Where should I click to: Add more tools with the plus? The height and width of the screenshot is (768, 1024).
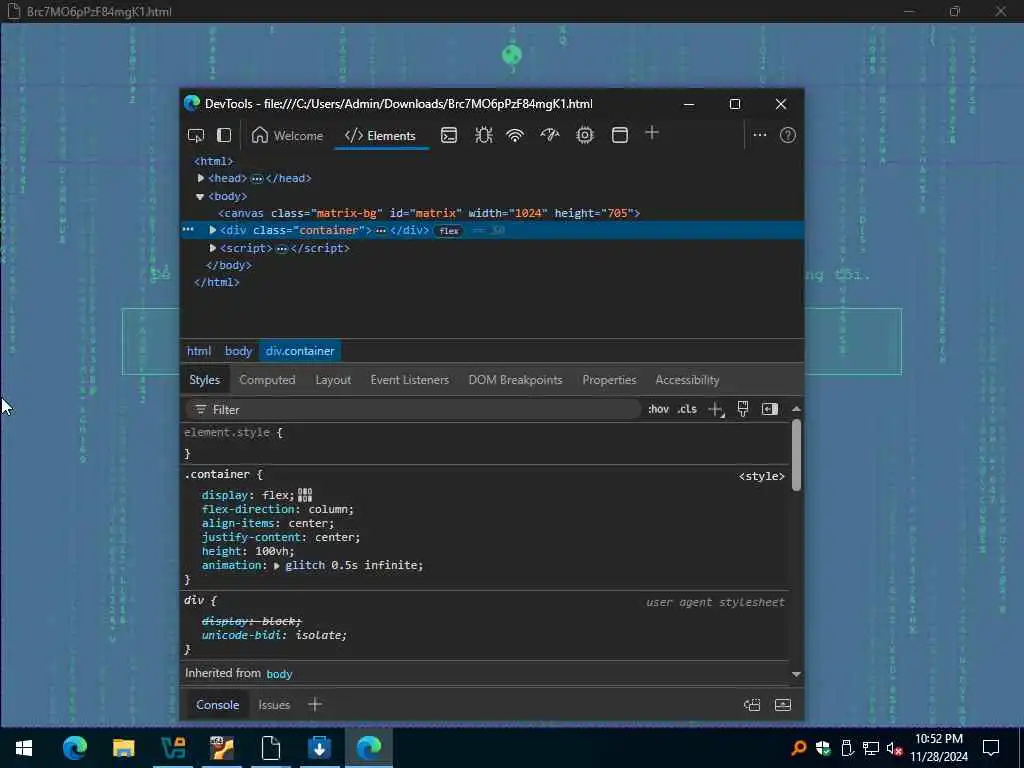pyautogui.click(x=652, y=133)
